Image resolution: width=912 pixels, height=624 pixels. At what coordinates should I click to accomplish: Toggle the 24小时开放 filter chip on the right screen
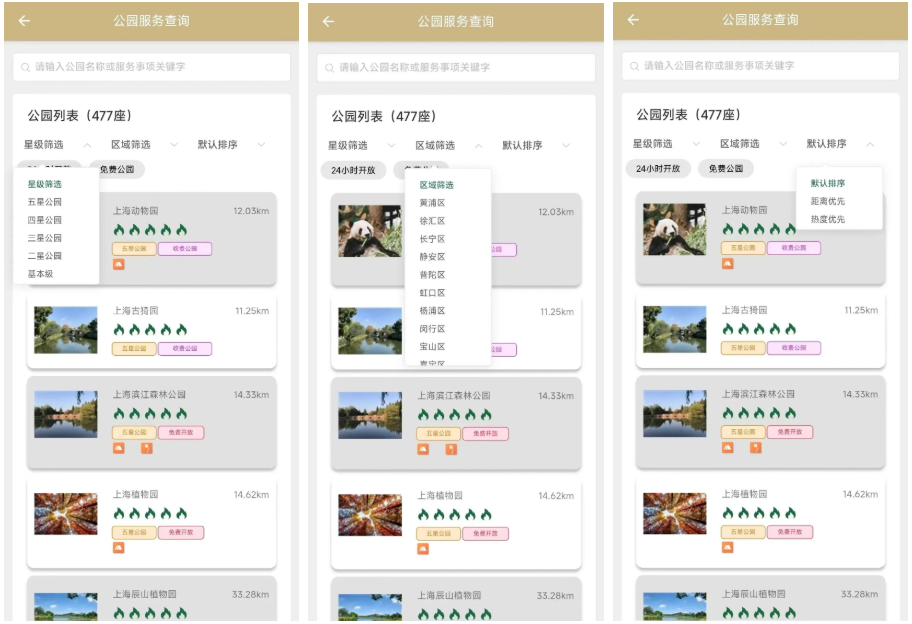pos(658,169)
